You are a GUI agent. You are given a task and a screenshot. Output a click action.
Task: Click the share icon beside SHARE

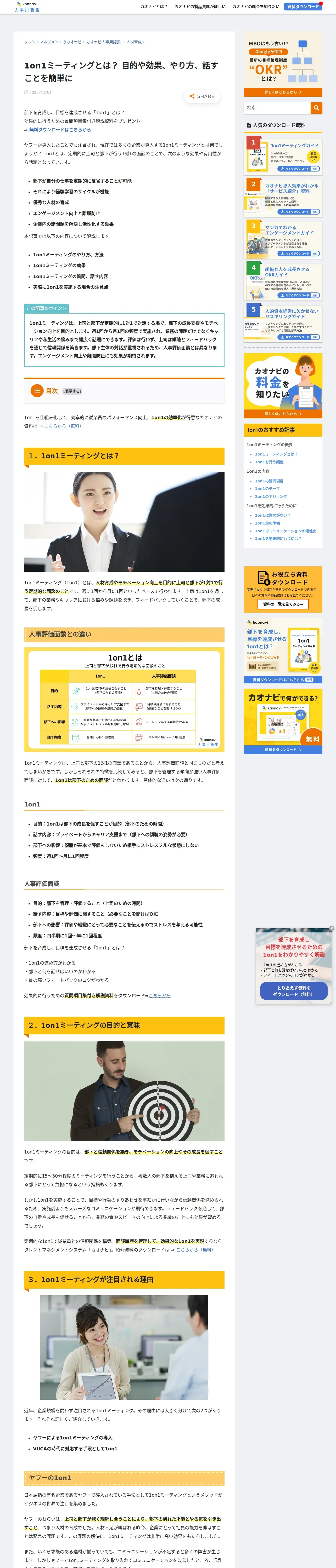point(192,96)
